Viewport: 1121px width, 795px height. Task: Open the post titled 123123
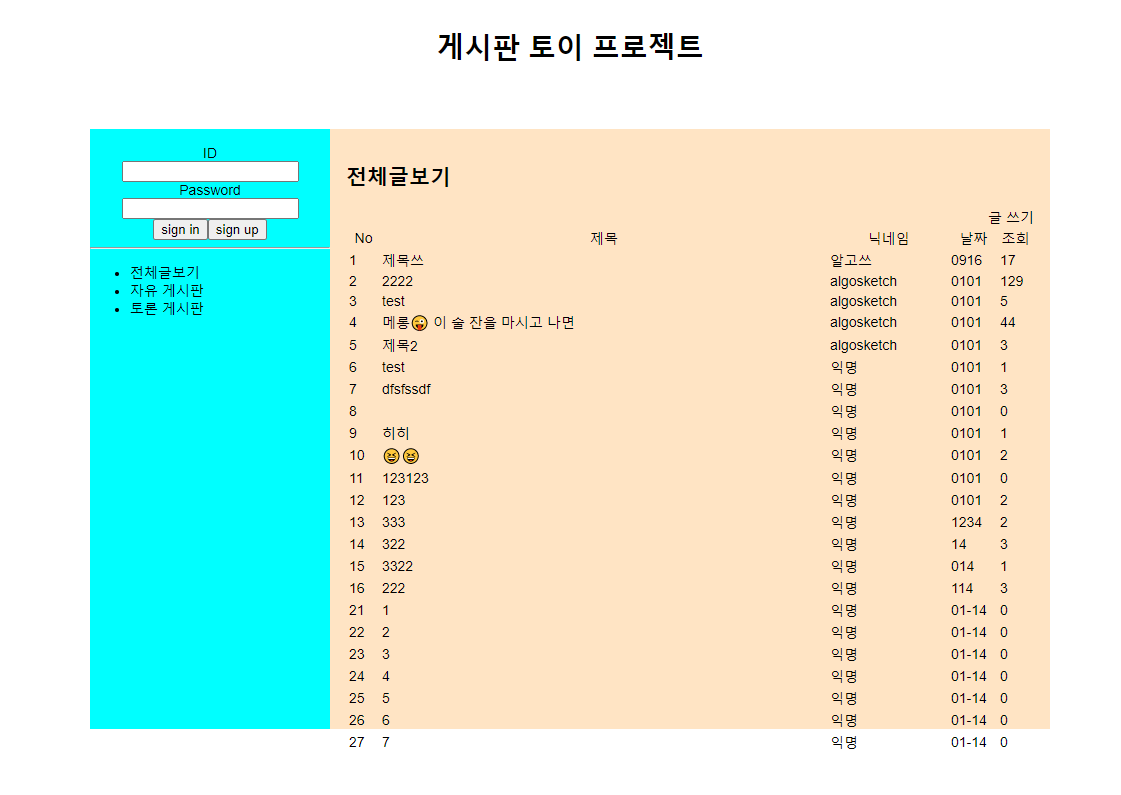[x=405, y=478]
